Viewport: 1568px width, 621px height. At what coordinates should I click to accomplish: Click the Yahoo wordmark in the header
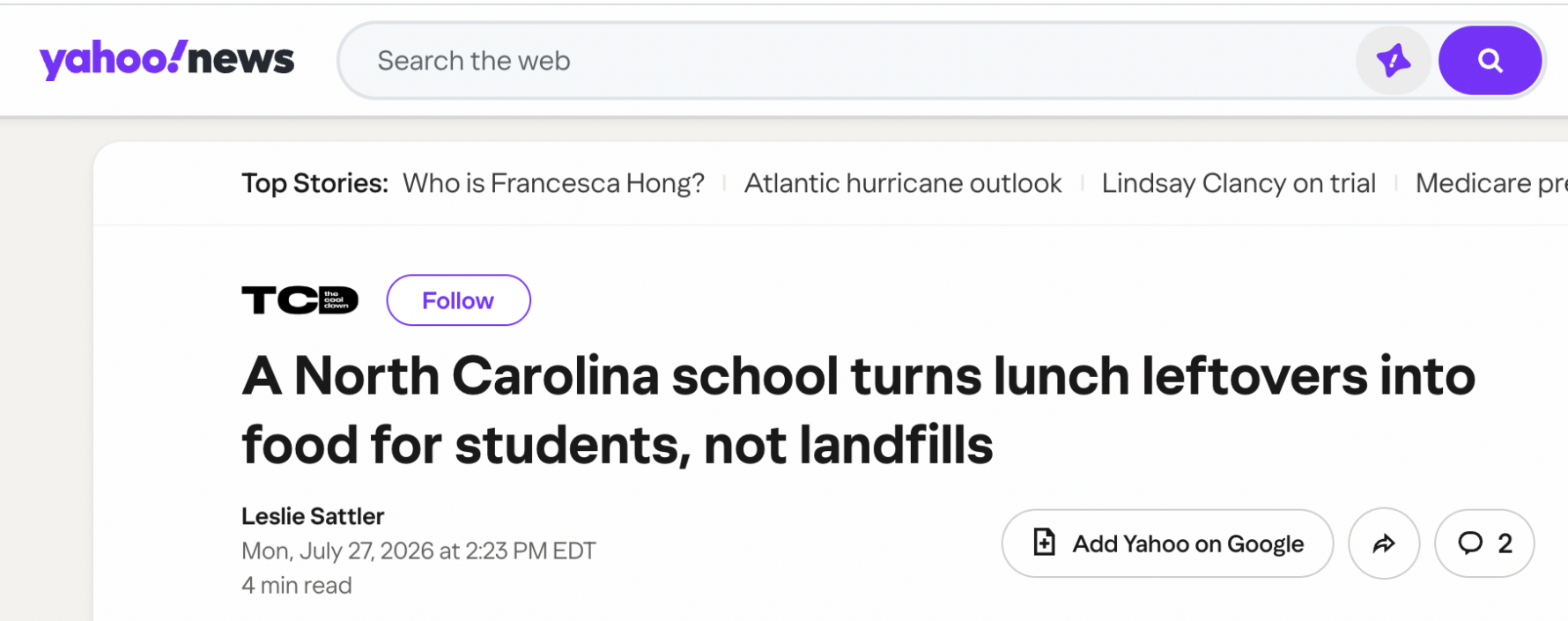pos(112,60)
